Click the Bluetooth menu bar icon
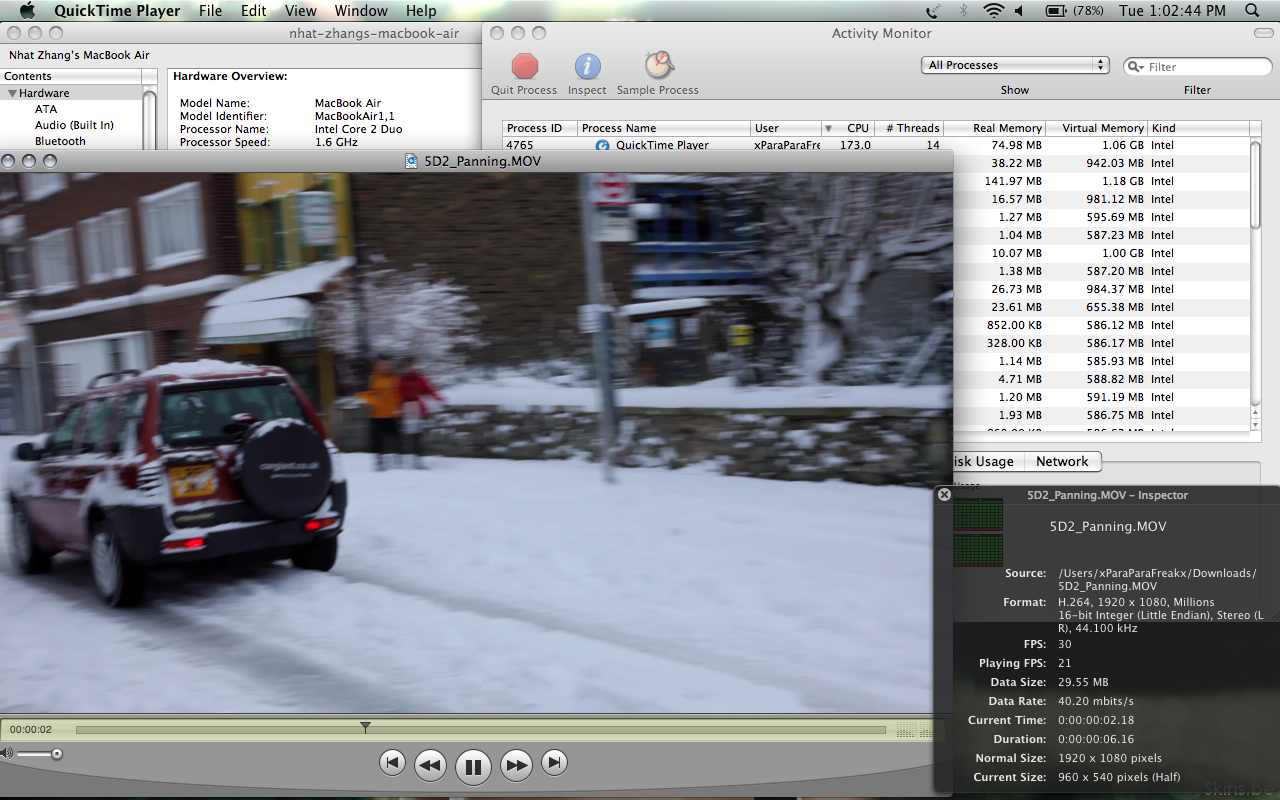The image size is (1280, 800). 963,11
